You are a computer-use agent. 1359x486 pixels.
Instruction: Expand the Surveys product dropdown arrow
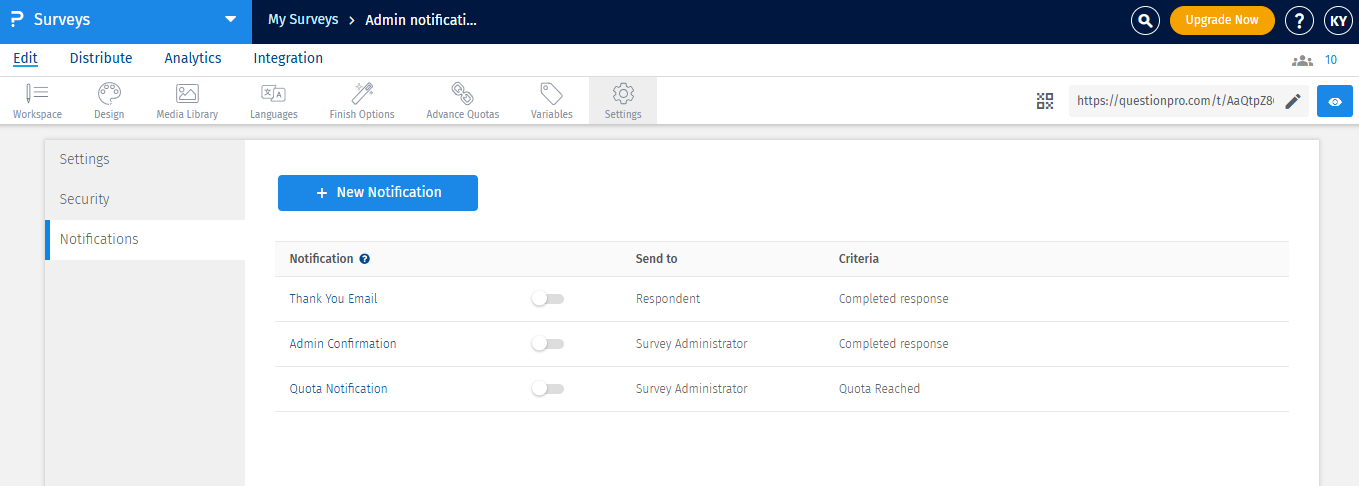point(231,20)
